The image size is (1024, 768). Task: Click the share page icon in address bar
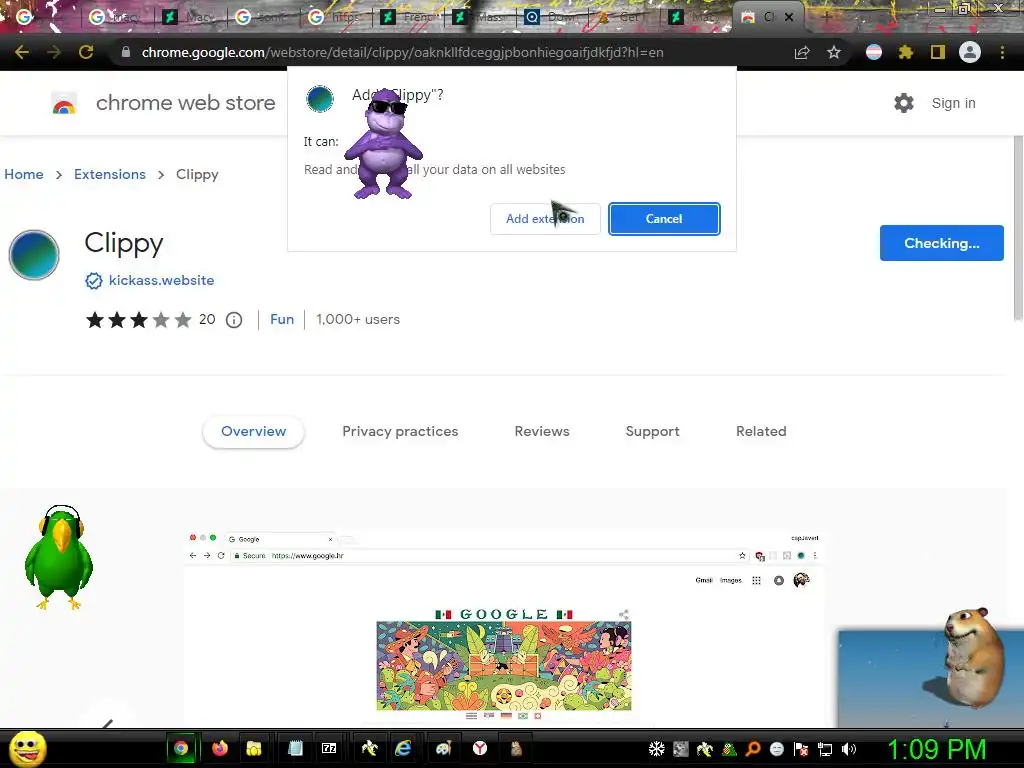[x=802, y=52]
